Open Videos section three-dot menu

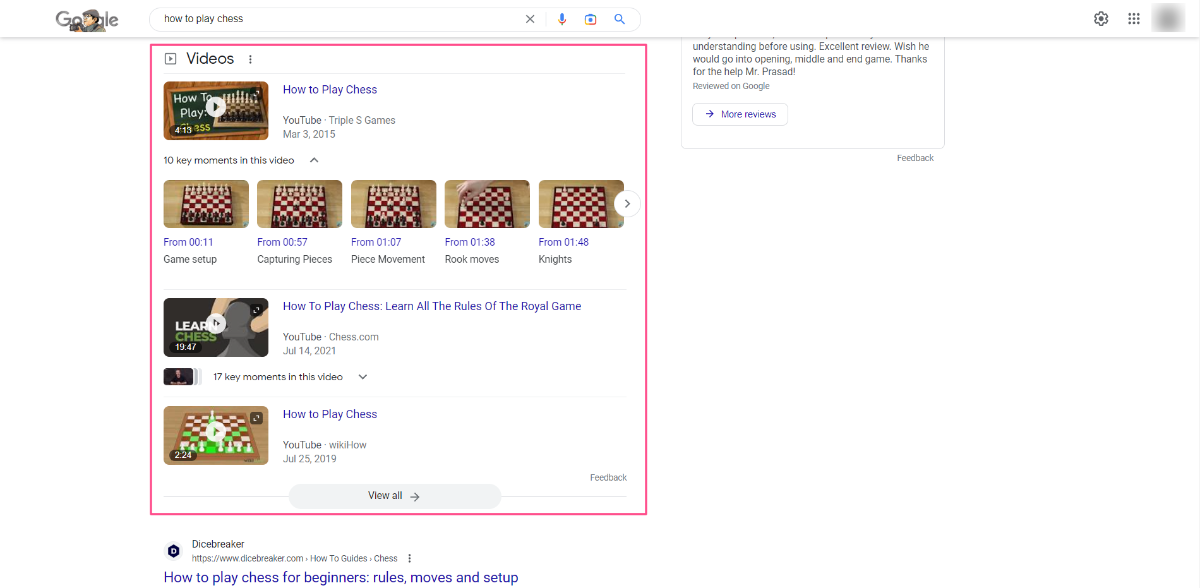[250, 59]
